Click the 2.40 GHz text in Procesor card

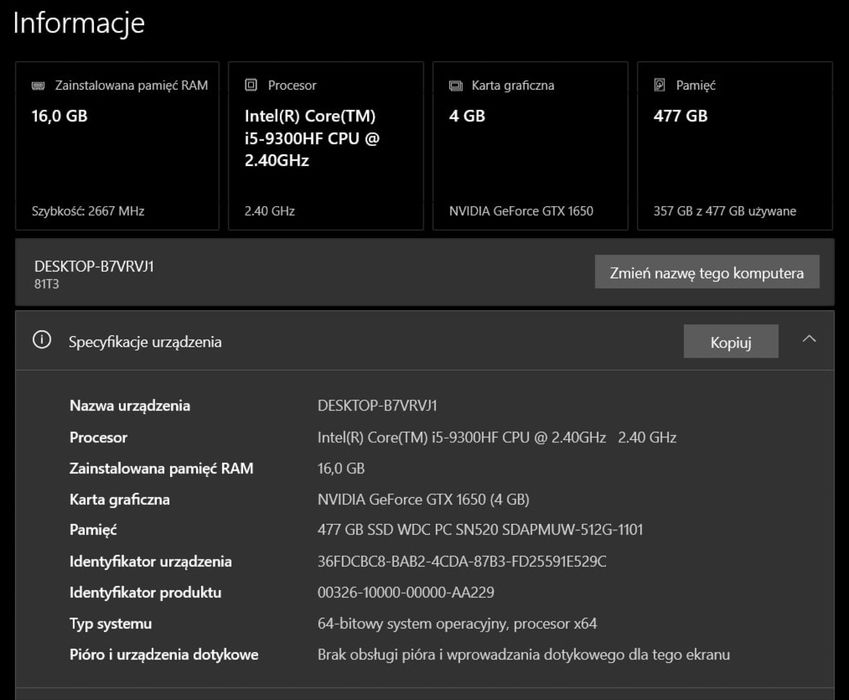coord(270,211)
